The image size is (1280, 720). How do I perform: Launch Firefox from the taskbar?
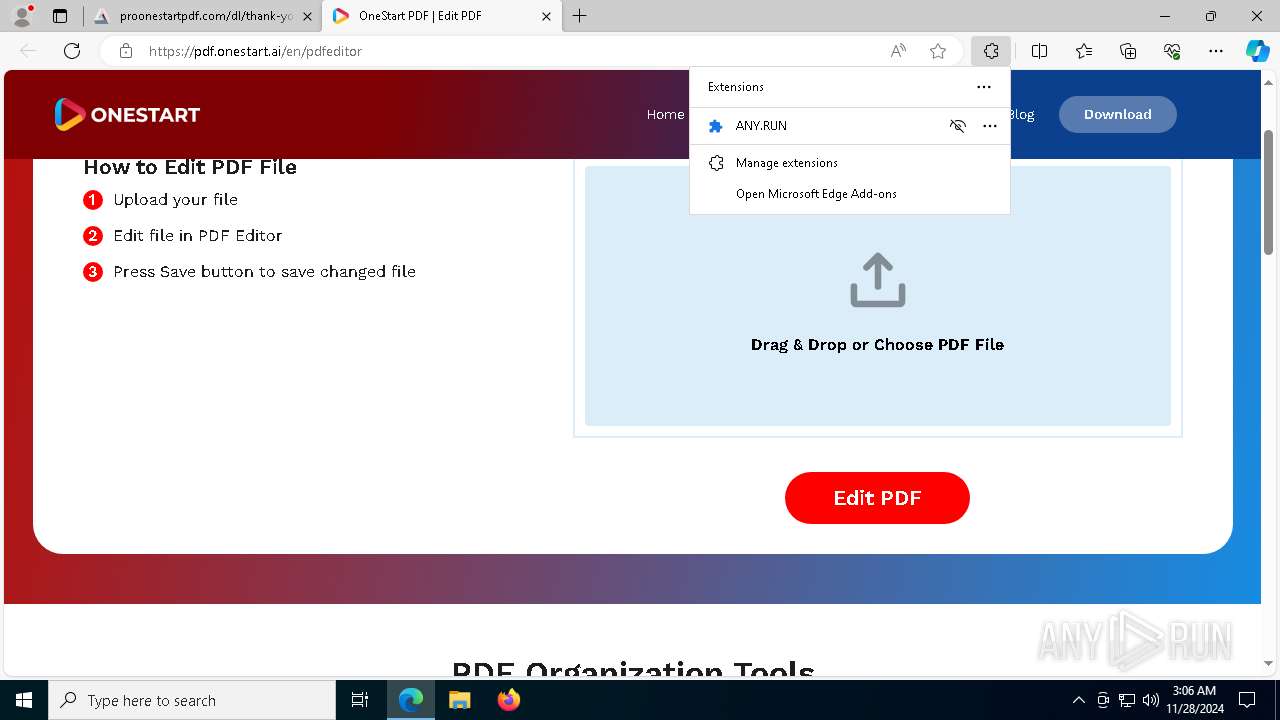point(508,700)
